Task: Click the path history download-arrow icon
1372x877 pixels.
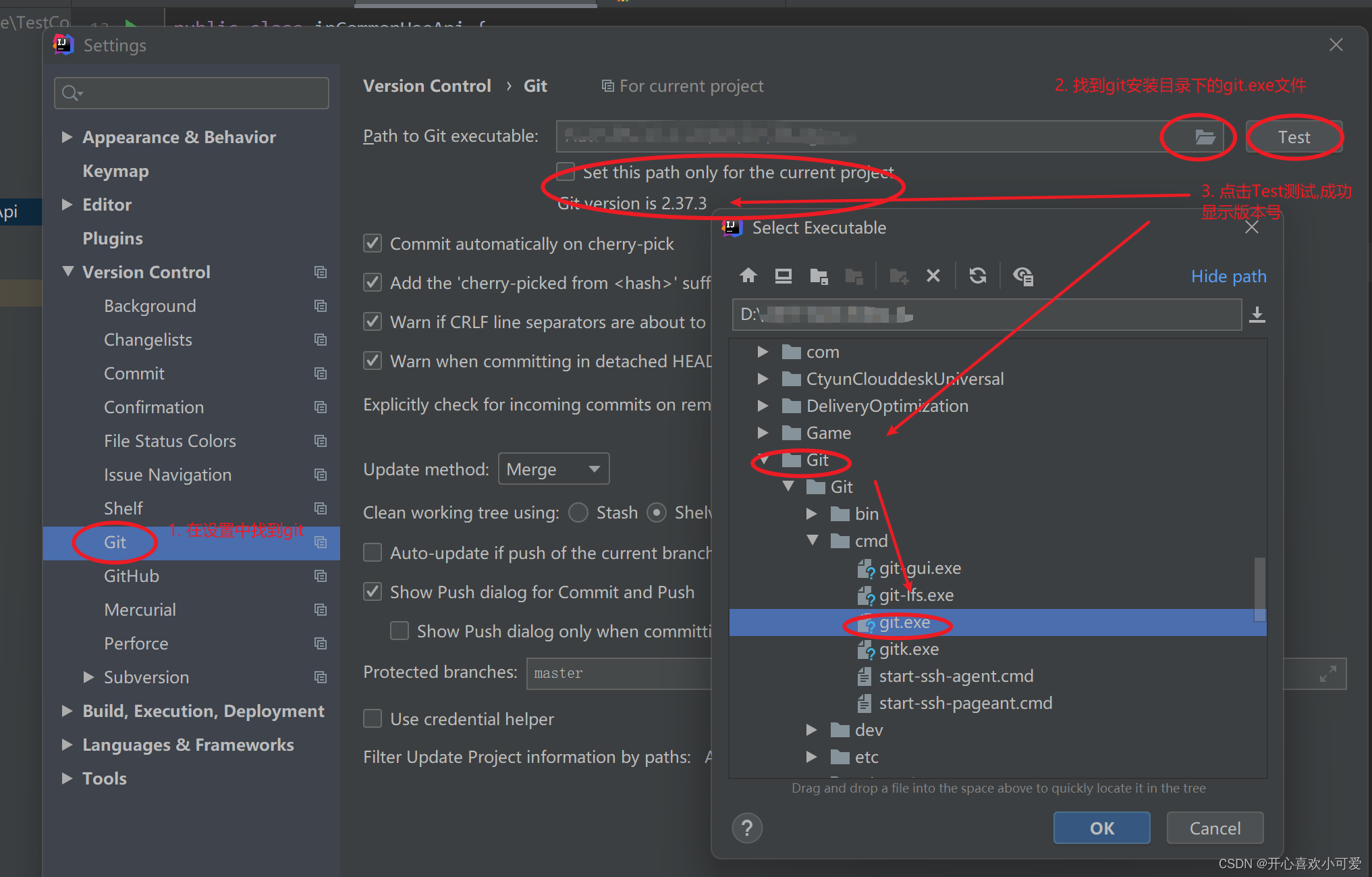Action: pos(1257,315)
